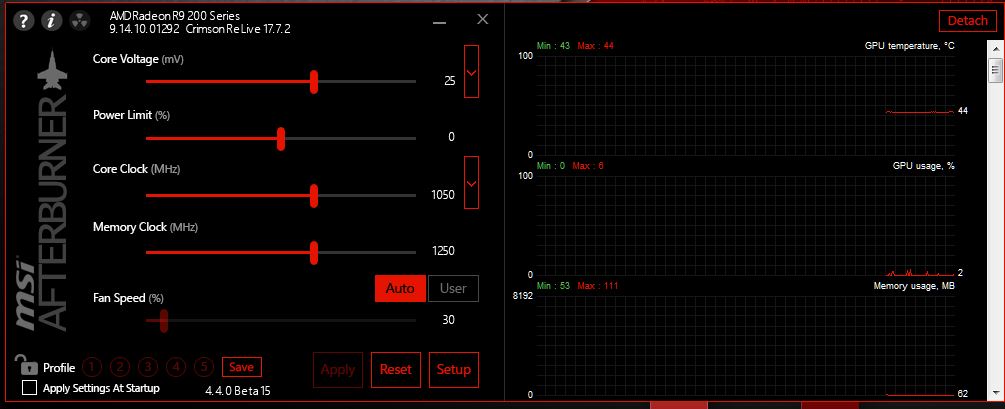Image resolution: width=1005 pixels, height=409 pixels.
Task: Expand the Core Clock dropdown arrow
Action: click(x=472, y=183)
